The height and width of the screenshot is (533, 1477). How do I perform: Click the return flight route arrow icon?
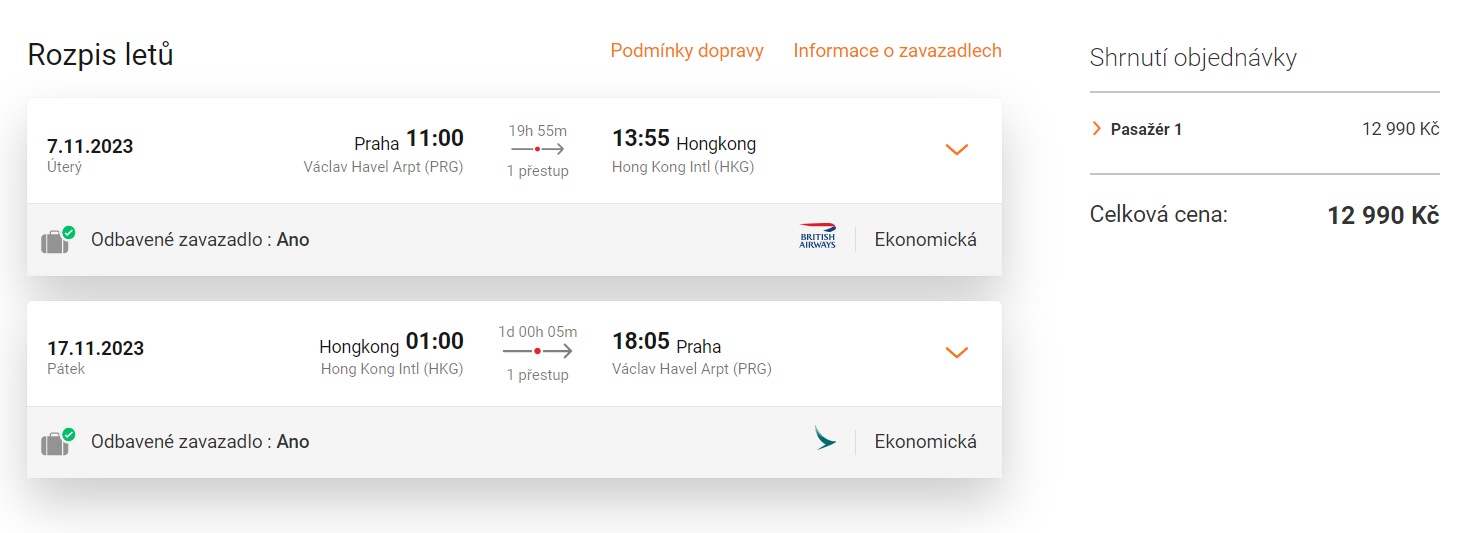tap(537, 352)
